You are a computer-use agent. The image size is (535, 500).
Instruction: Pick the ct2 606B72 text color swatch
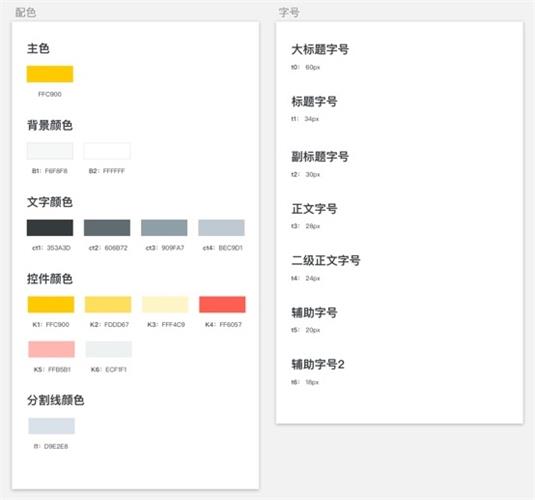click(x=107, y=228)
